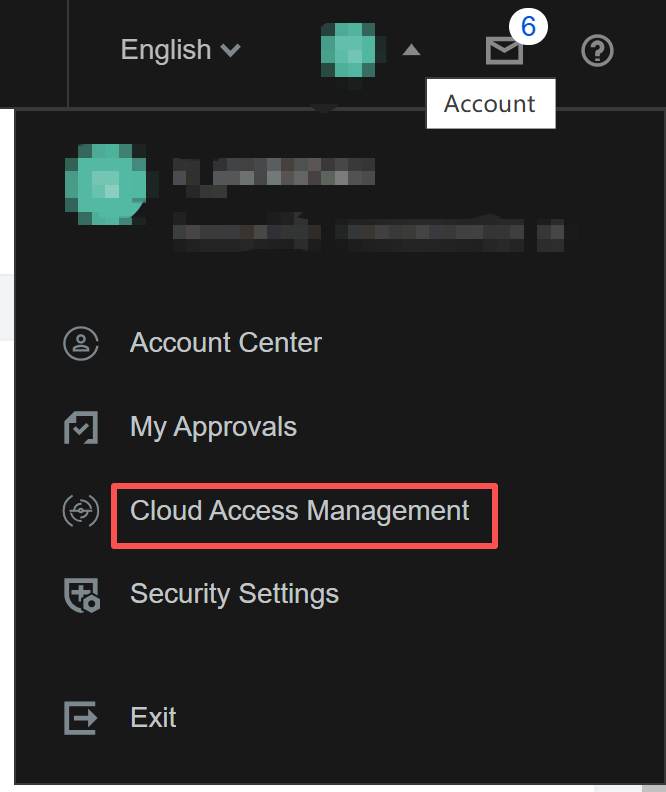Image resolution: width=666 pixels, height=792 pixels.
Task: Open Account Center from the menu
Action: (226, 343)
